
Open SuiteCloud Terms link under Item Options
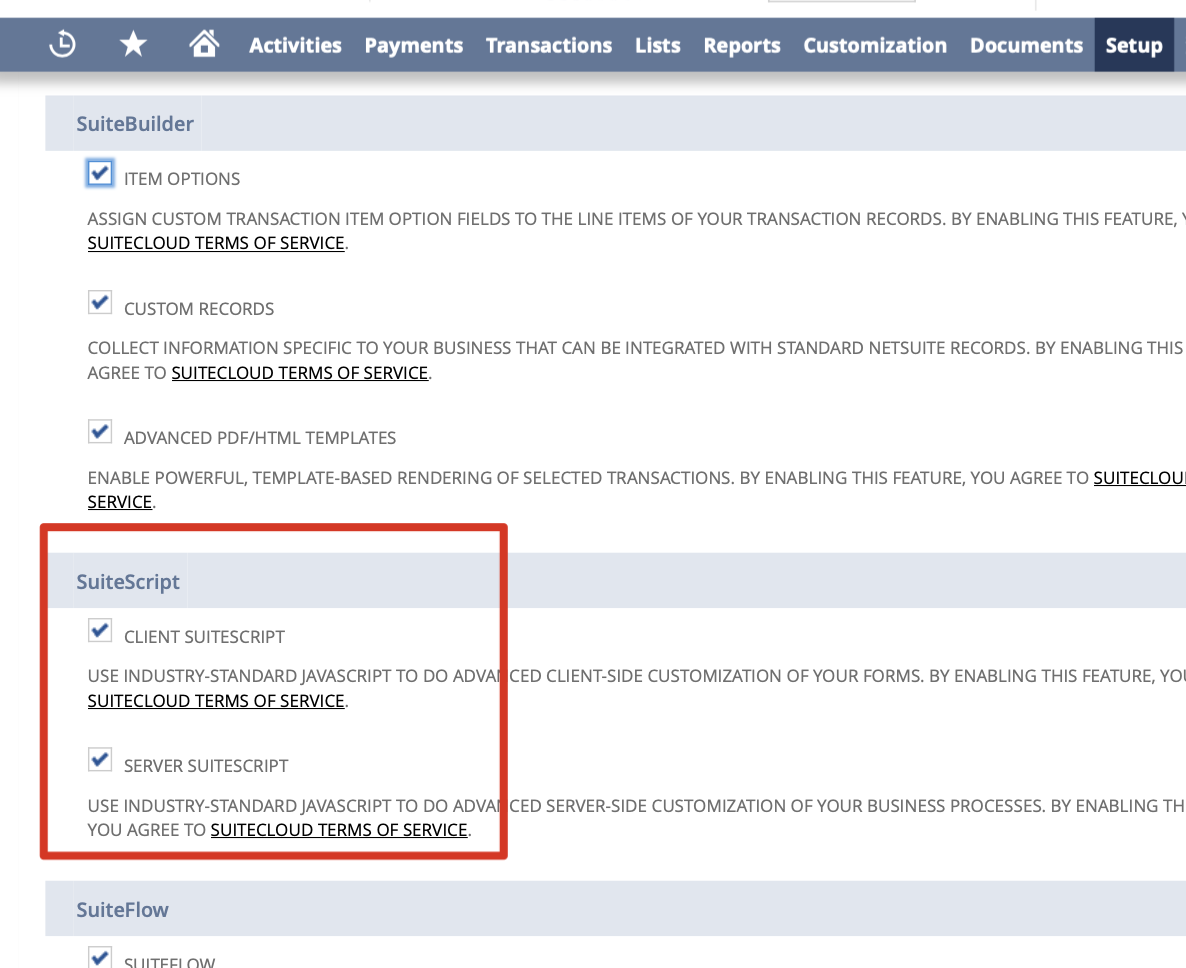coord(216,244)
